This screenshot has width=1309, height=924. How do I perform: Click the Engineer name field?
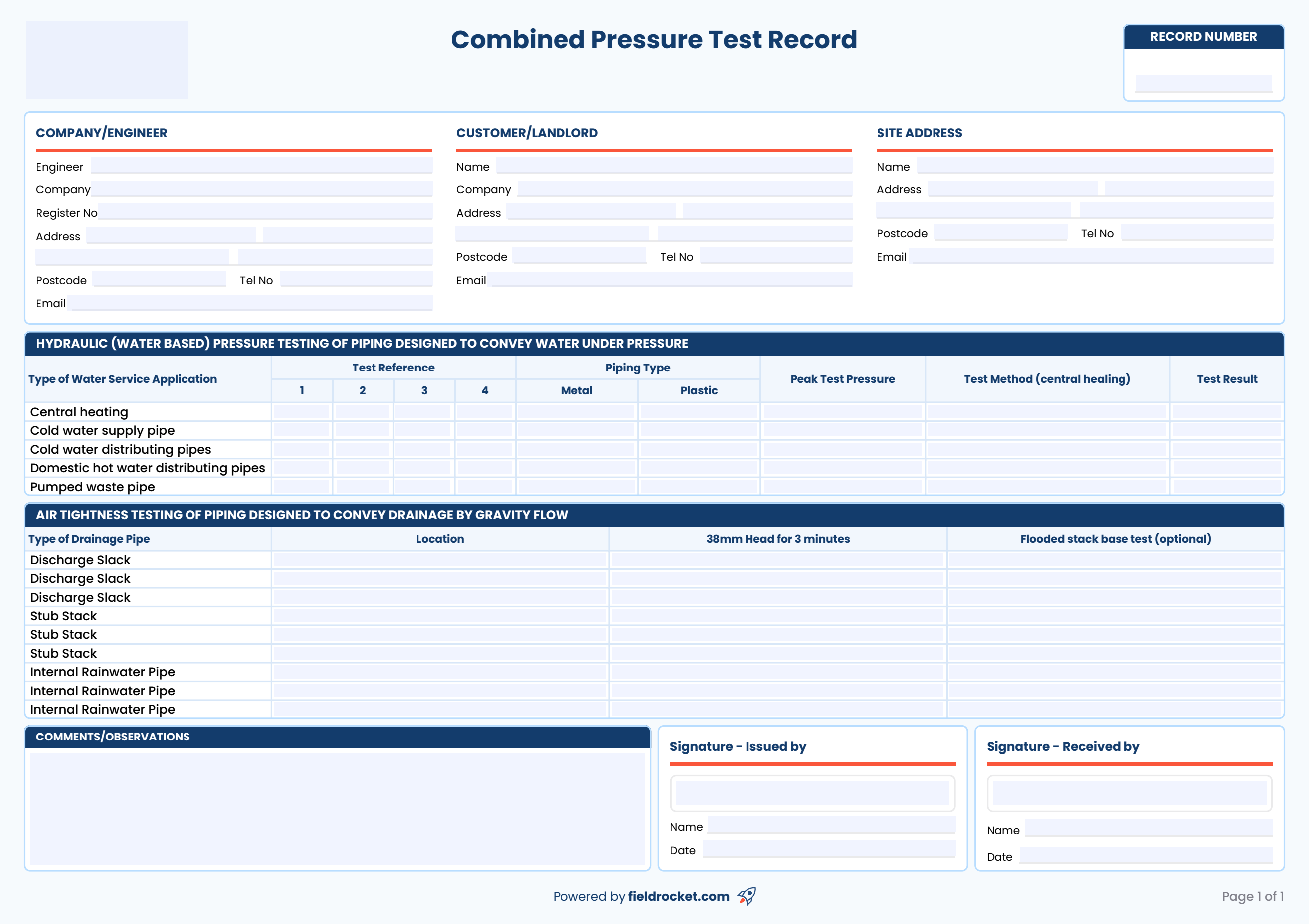261,166
